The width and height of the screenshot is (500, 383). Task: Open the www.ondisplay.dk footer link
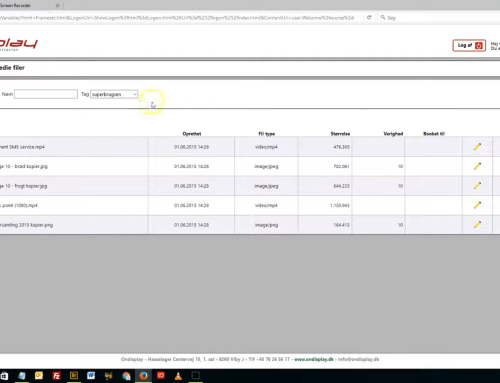[314, 359]
